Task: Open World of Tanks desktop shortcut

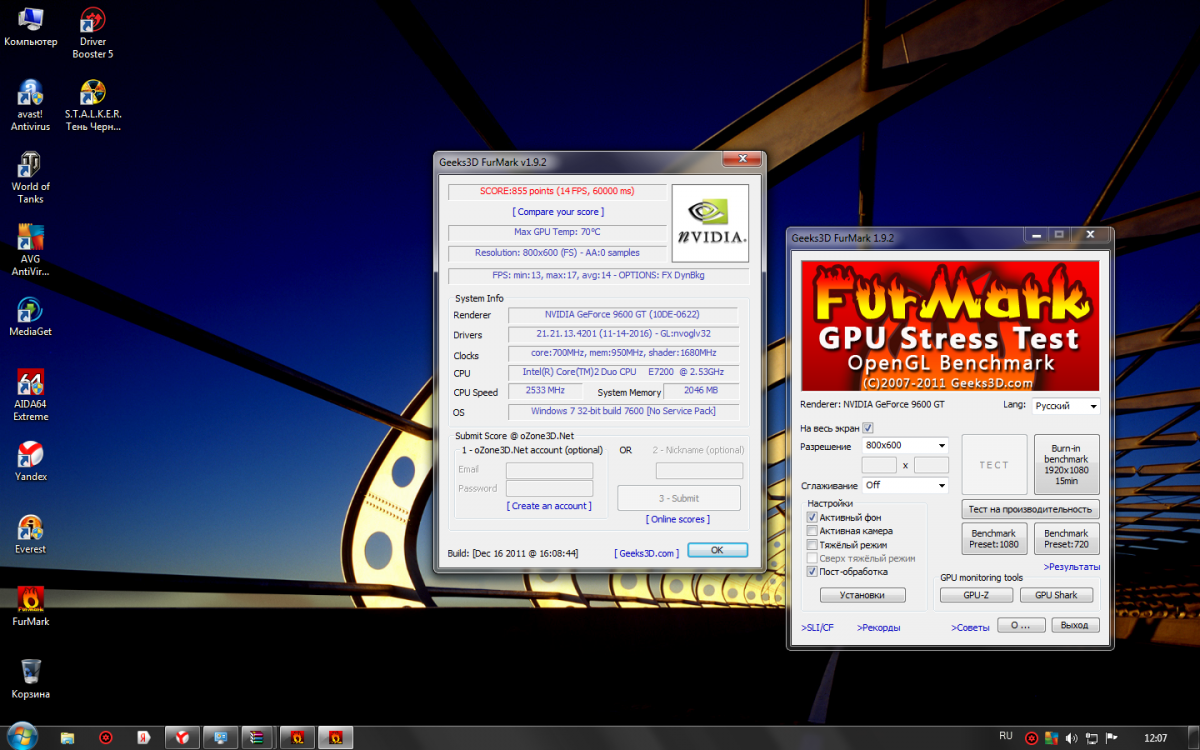Action: coord(30,166)
